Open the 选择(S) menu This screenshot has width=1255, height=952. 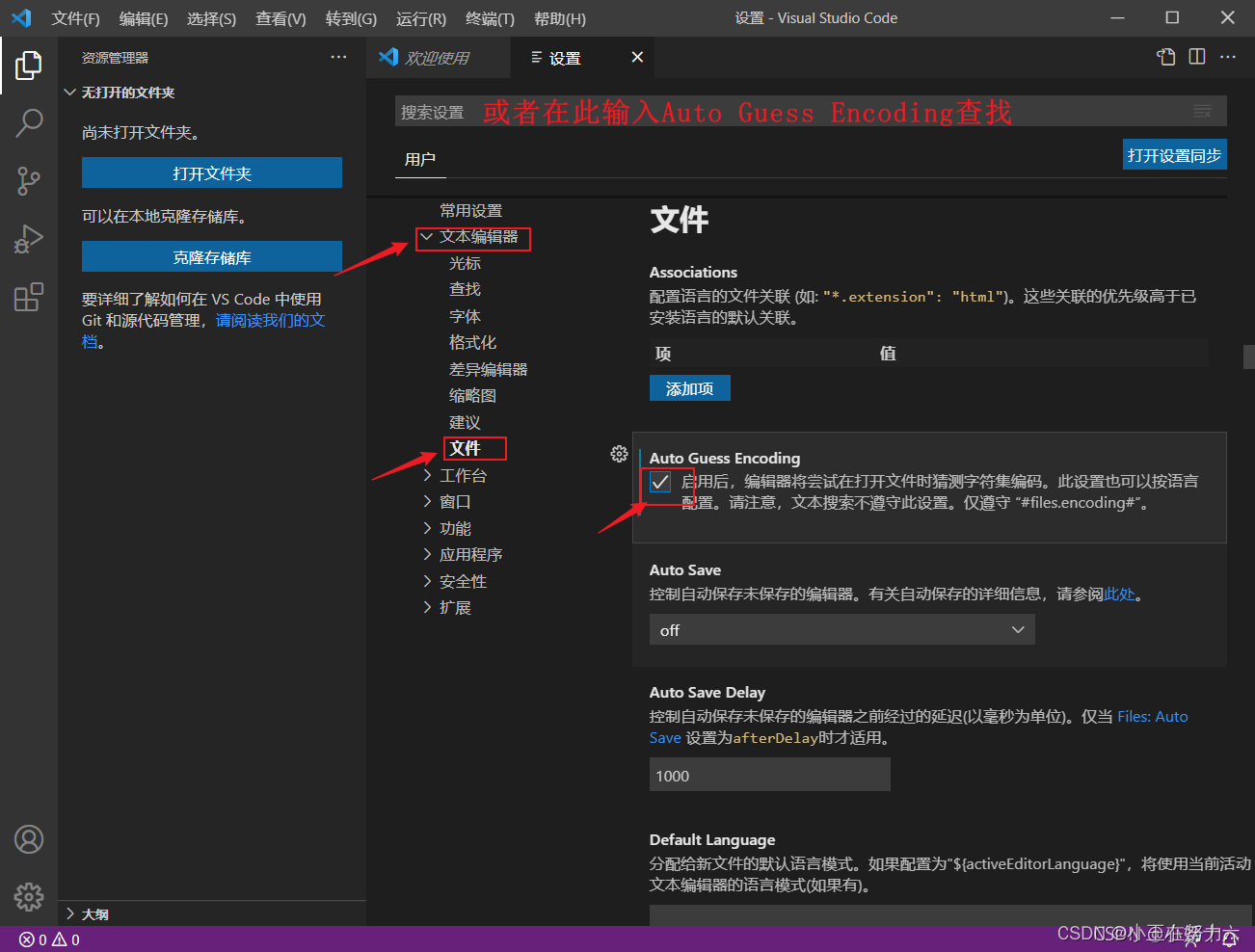pyautogui.click(x=211, y=19)
